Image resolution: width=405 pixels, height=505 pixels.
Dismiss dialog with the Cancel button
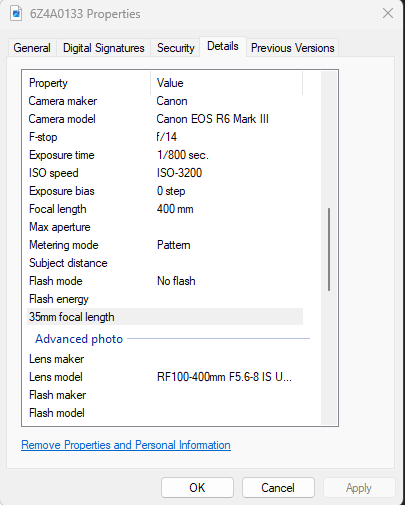click(278, 488)
